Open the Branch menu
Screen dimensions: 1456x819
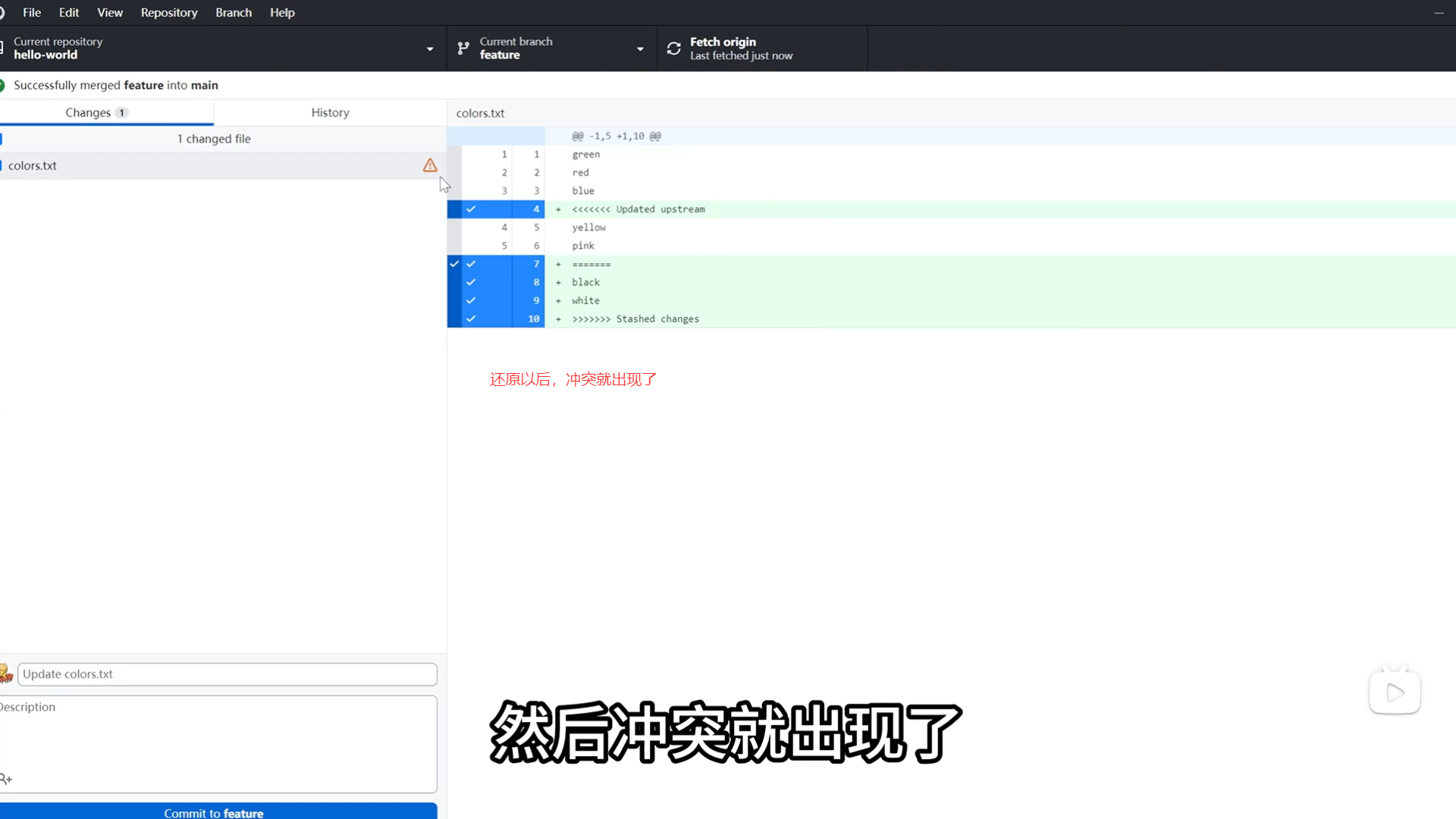pyautogui.click(x=233, y=13)
